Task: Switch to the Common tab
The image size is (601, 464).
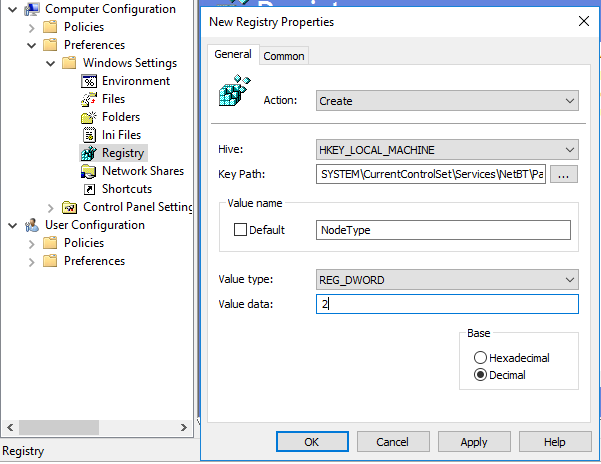Action: tap(284, 56)
